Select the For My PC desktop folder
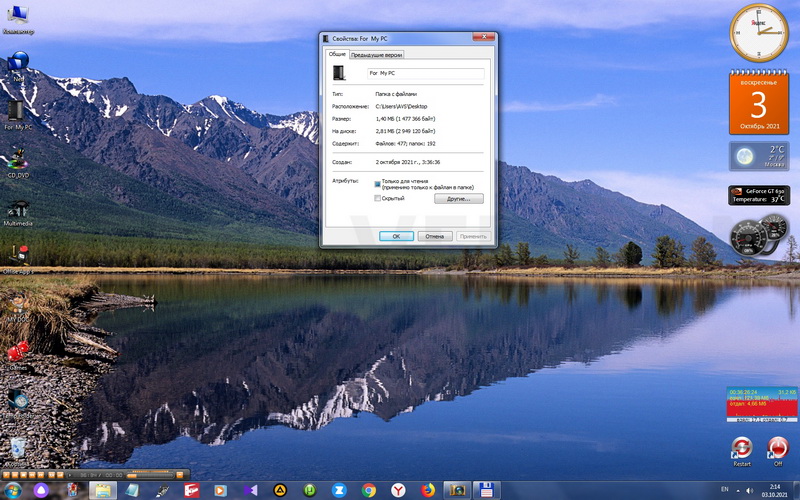This screenshot has width=800, height=500. (16, 111)
